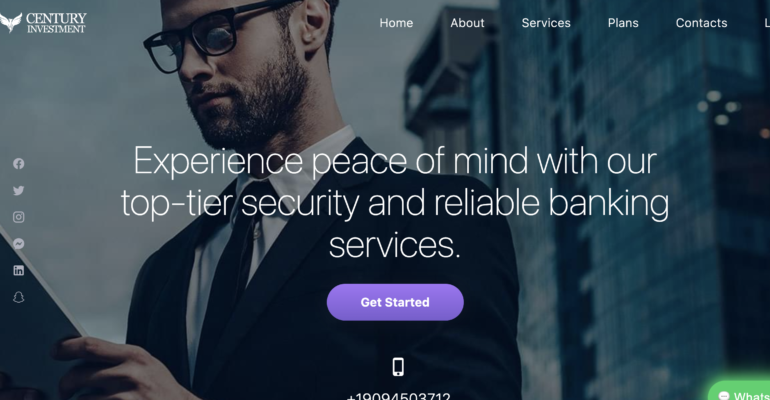The image size is (770, 400).
Task: Select Services in the navigation bar
Action: pyautogui.click(x=546, y=23)
